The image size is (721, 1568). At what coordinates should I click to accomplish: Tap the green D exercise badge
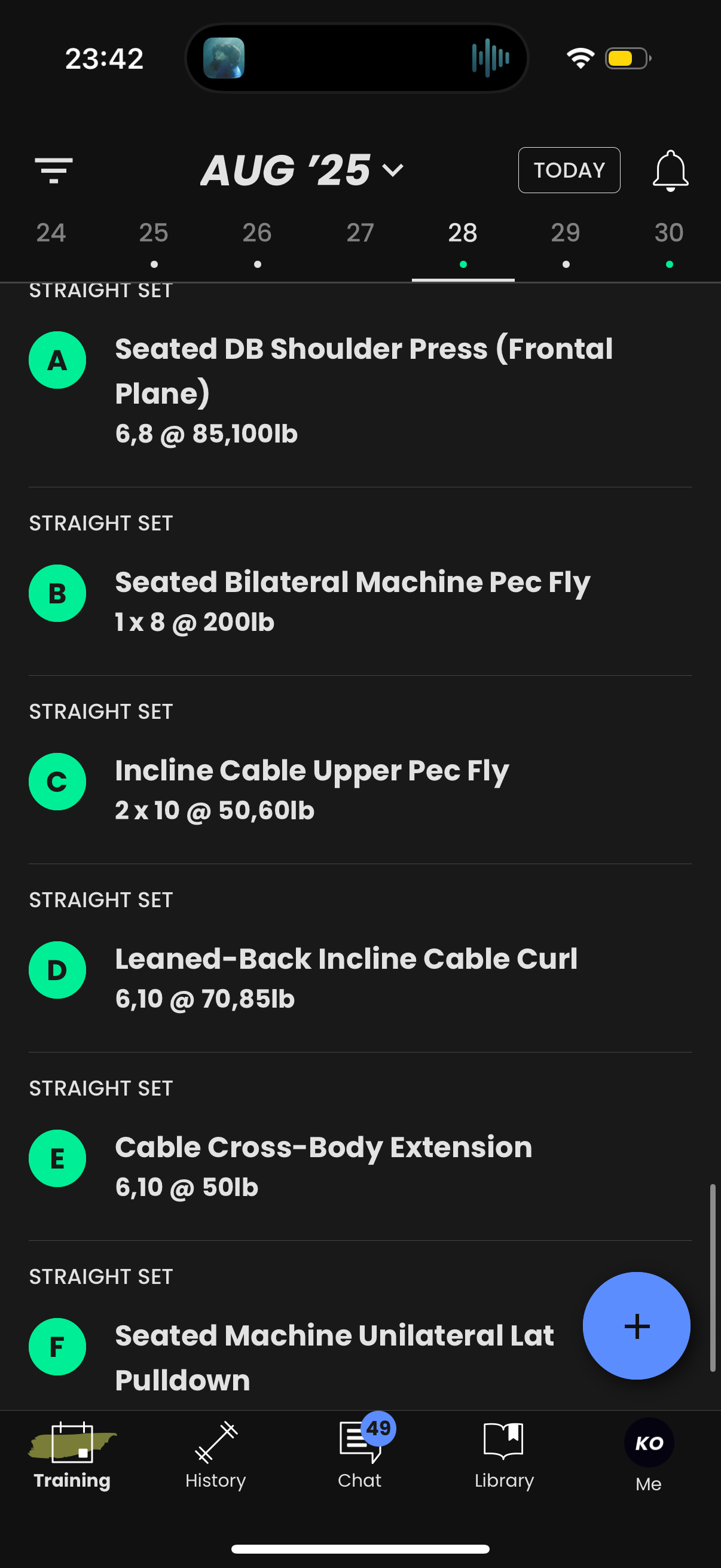click(57, 970)
